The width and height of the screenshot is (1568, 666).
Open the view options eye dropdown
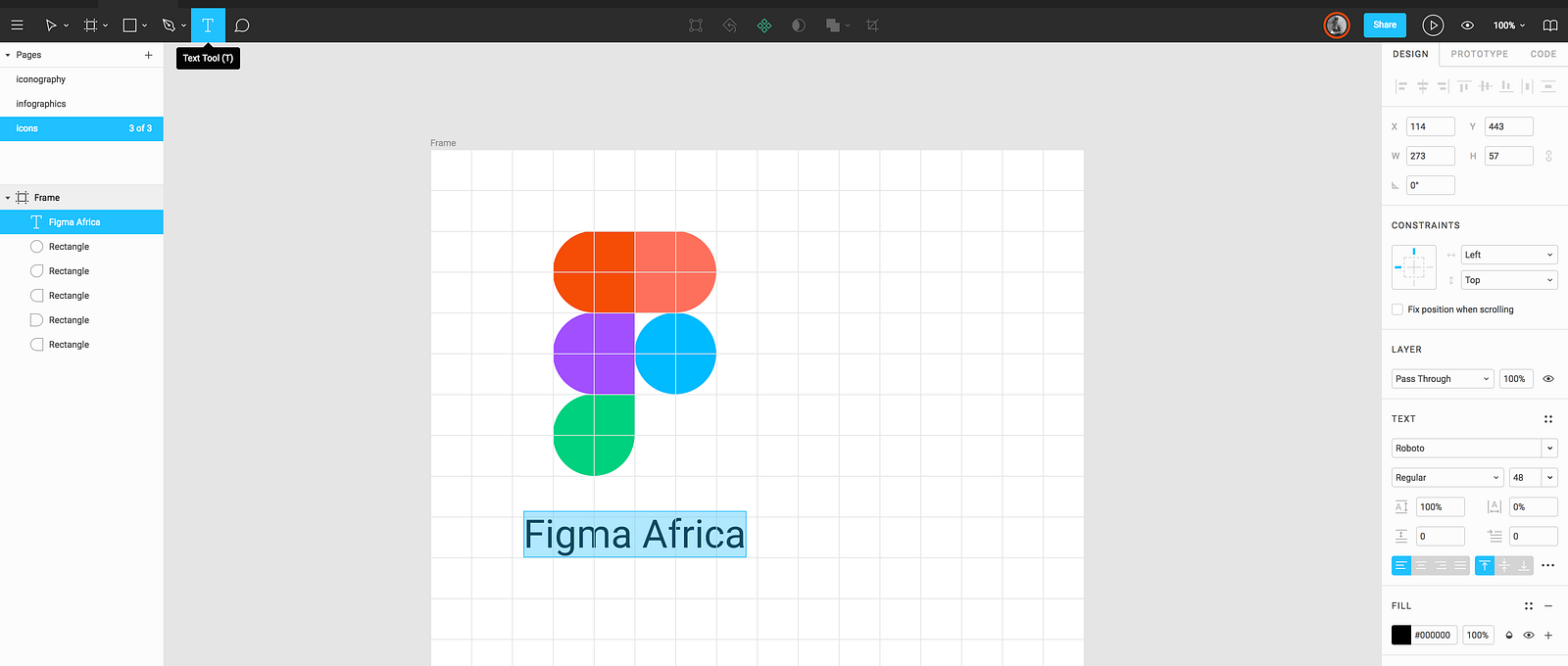pos(1468,25)
